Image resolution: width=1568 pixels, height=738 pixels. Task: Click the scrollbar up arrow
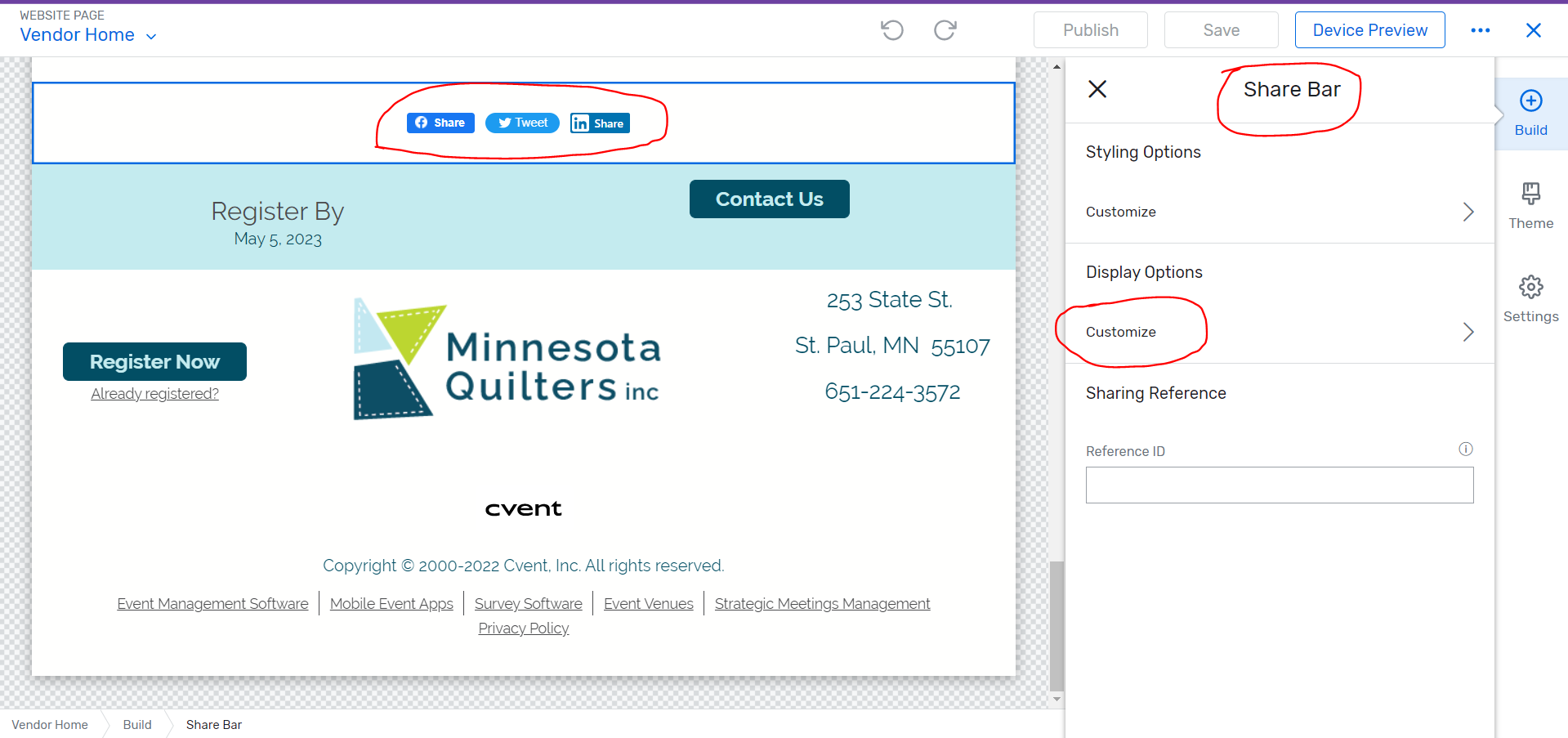click(1057, 66)
